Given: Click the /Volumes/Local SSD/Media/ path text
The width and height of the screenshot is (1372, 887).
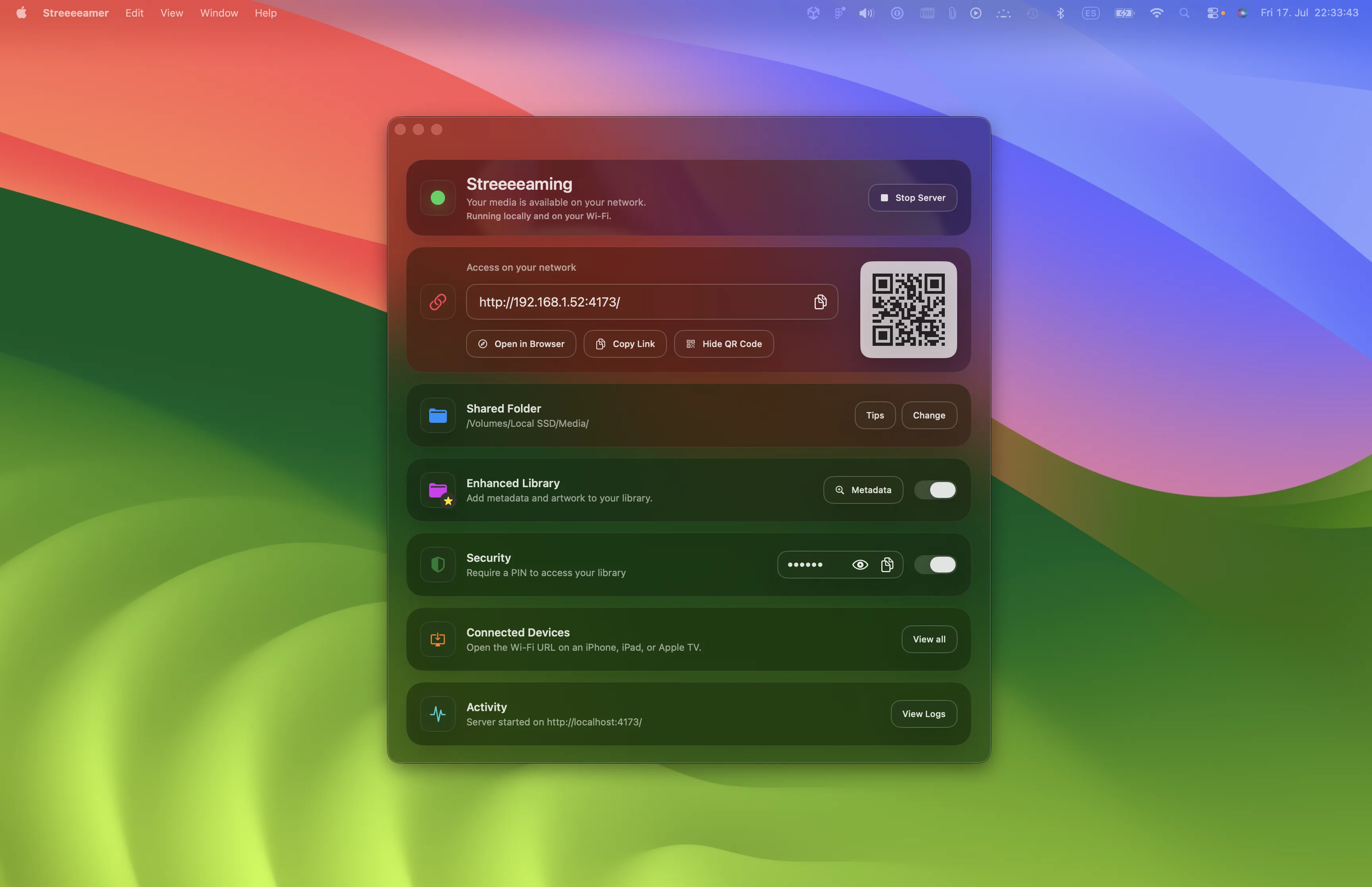Looking at the screenshot, I should point(527,423).
